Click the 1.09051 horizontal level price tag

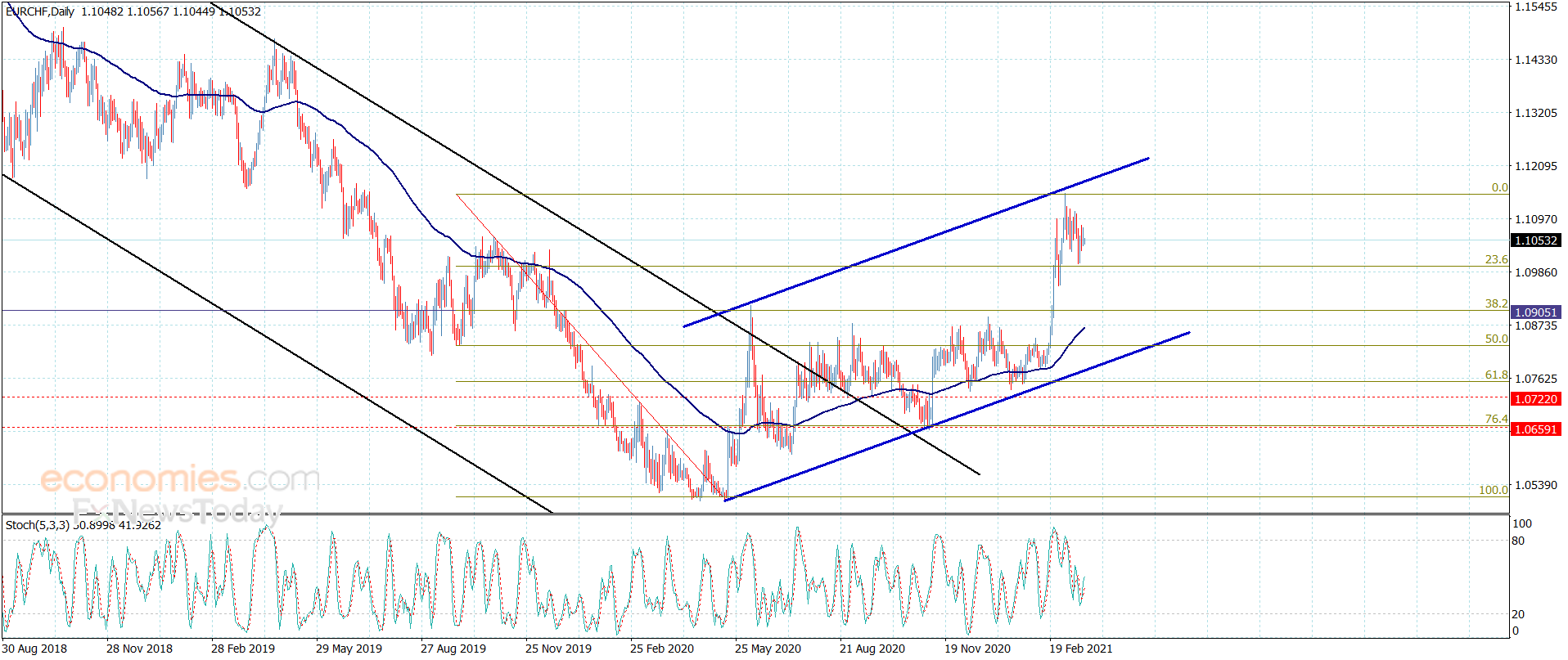click(1534, 312)
